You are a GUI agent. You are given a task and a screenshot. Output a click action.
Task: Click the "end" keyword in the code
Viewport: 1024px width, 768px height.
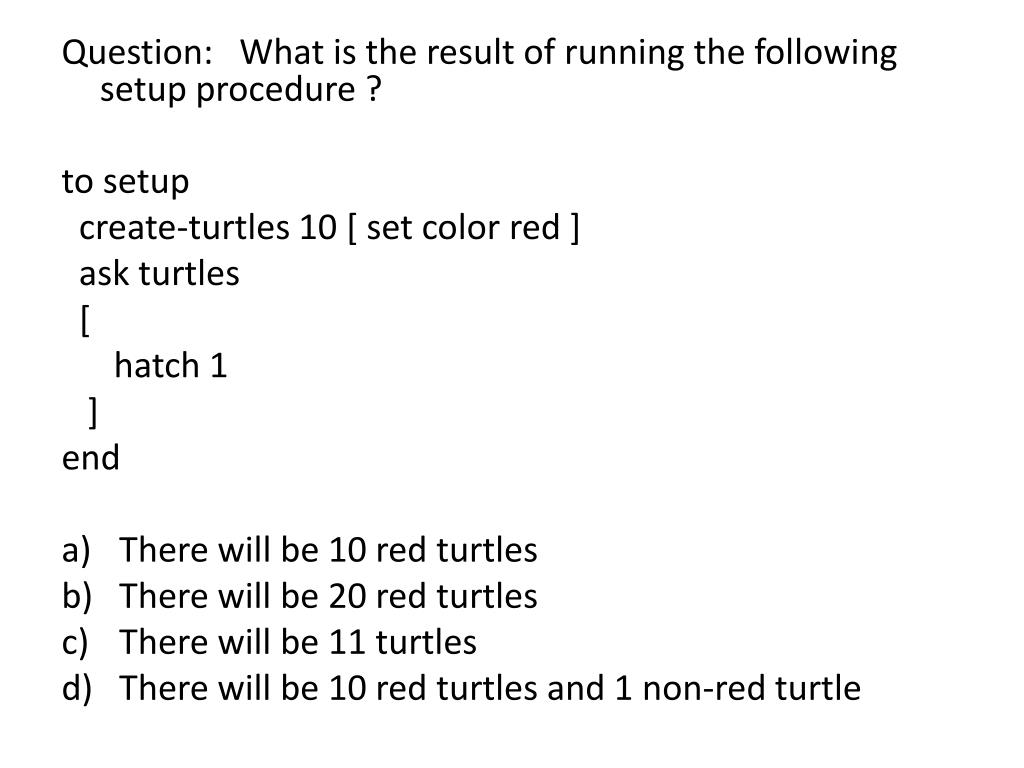pos(90,458)
